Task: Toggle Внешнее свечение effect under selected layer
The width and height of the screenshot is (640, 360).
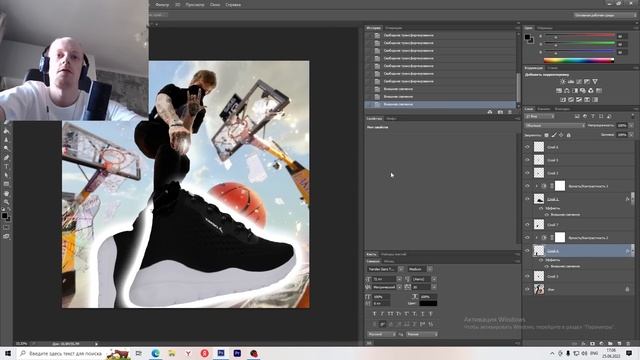Action: point(547,266)
